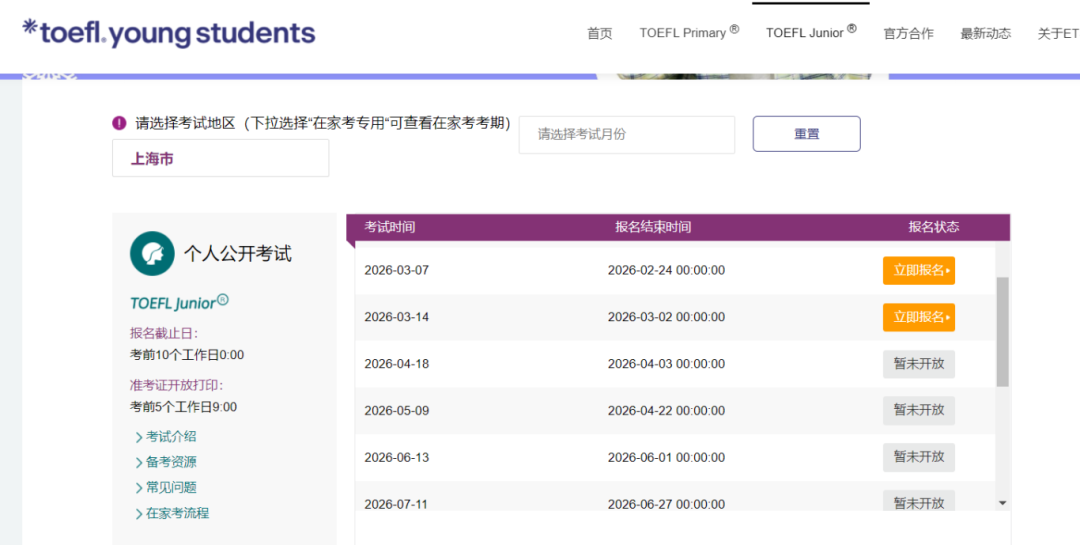Viewport: 1080px width, 545px height.
Task: Click the 个人公开考试 heading text
Action: pyautogui.click(x=238, y=254)
